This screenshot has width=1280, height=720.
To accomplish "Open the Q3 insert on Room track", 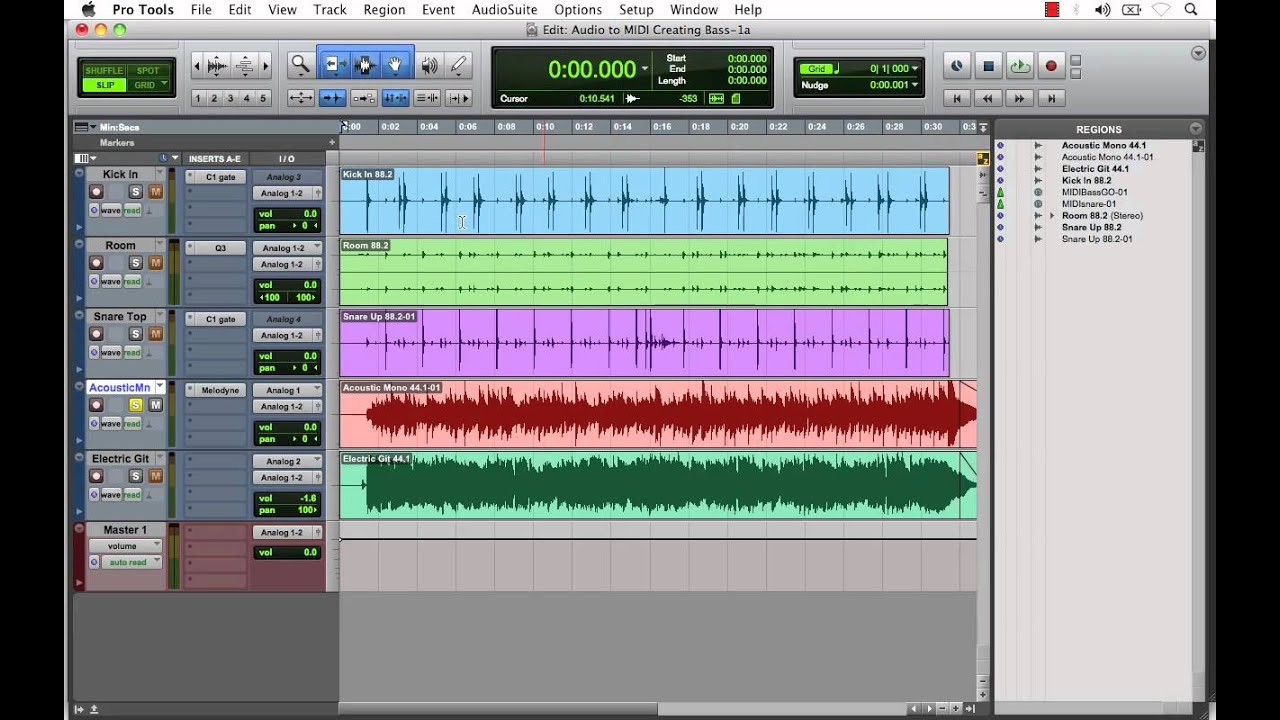I will coord(219,248).
